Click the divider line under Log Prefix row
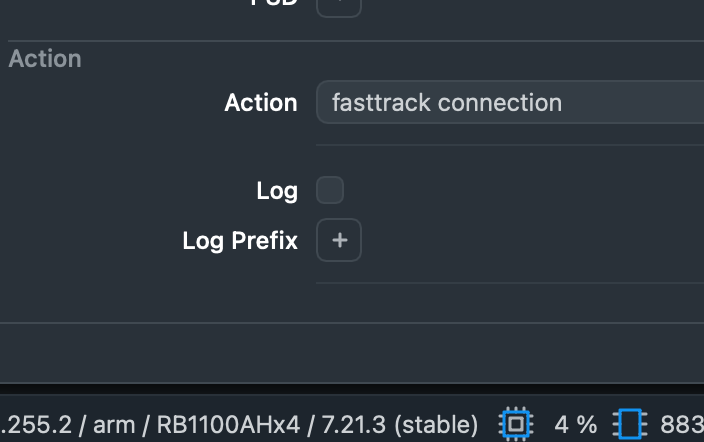The image size is (704, 442). [x=510, y=283]
